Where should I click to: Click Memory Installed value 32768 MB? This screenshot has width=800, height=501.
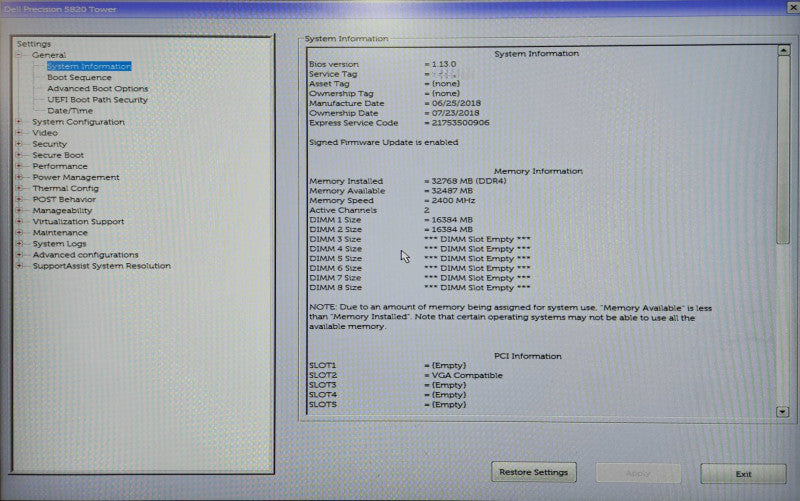[469, 181]
